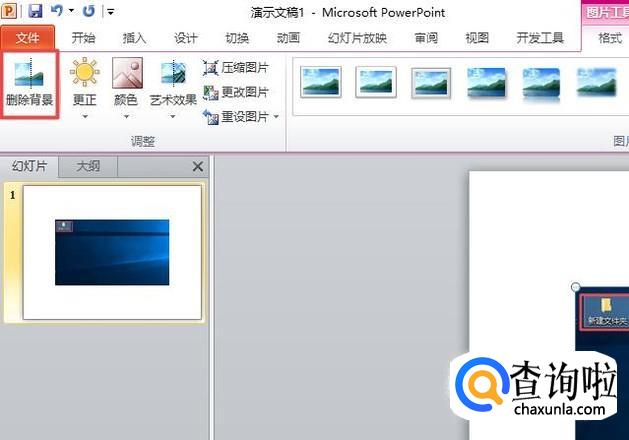Apply the fifth picture style thumbnail
Image resolution: width=629 pixels, height=440 pixels.
pos(541,83)
